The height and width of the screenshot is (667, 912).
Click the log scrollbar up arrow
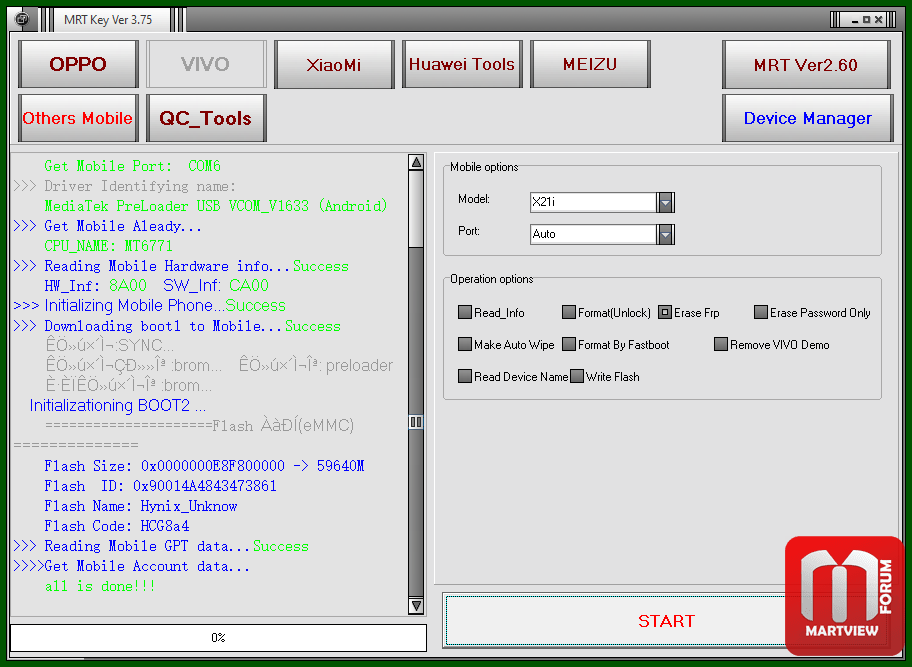(416, 162)
